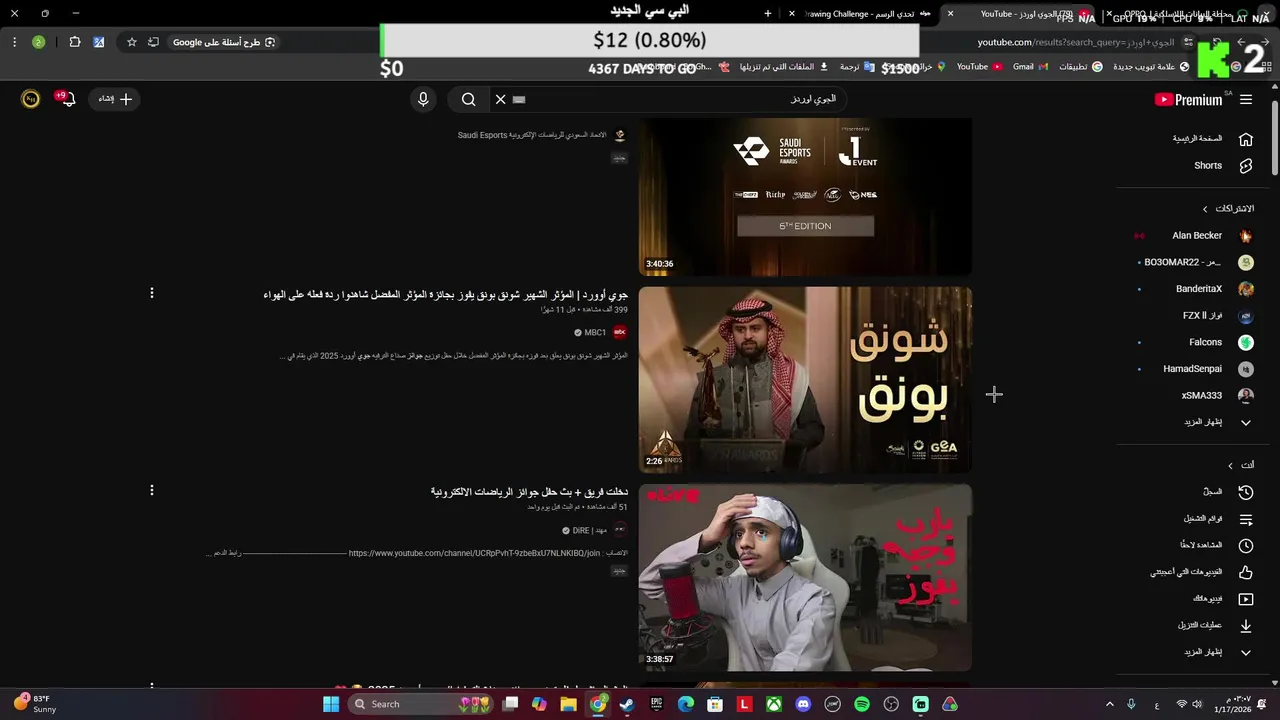
Task: Open the Shong Bong video title link
Action: [x=446, y=295]
